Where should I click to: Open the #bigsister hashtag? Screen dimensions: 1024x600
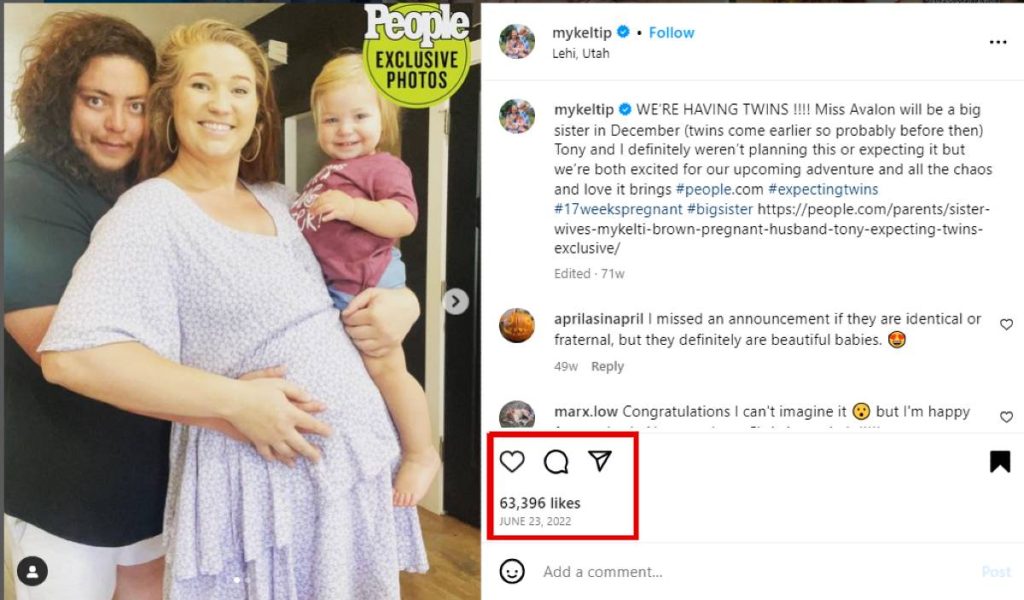tap(720, 209)
